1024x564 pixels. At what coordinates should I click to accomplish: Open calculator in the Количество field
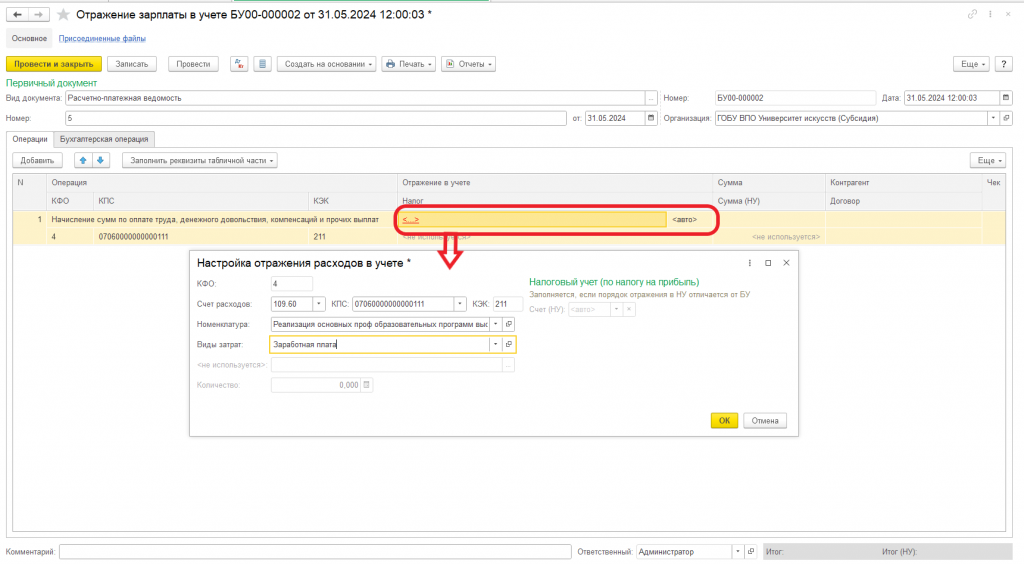pyautogui.click(x=366, y=385)
